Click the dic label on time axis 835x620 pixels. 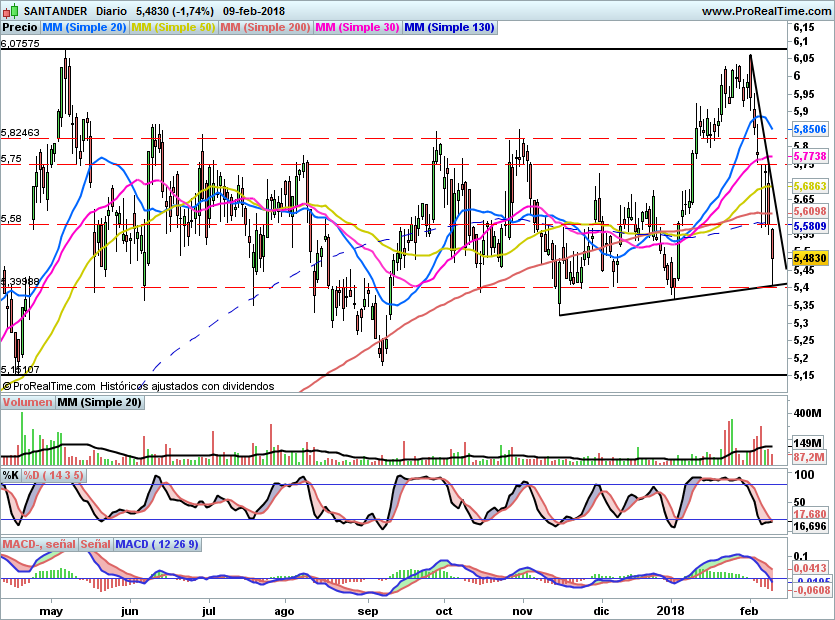click(x=601, y=611)
